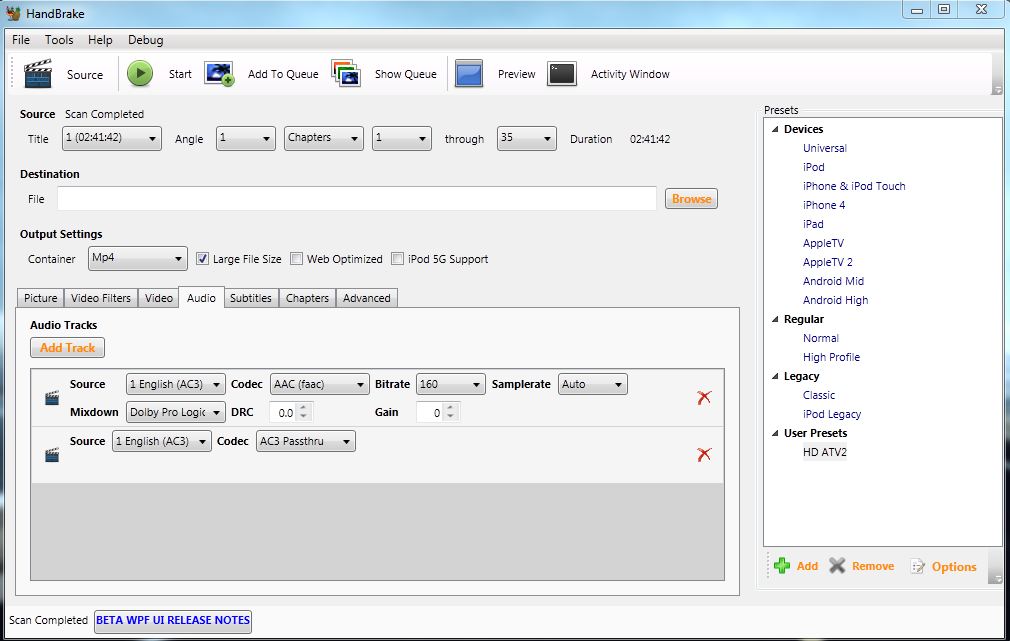Select the Android High preset

[835, 300]
